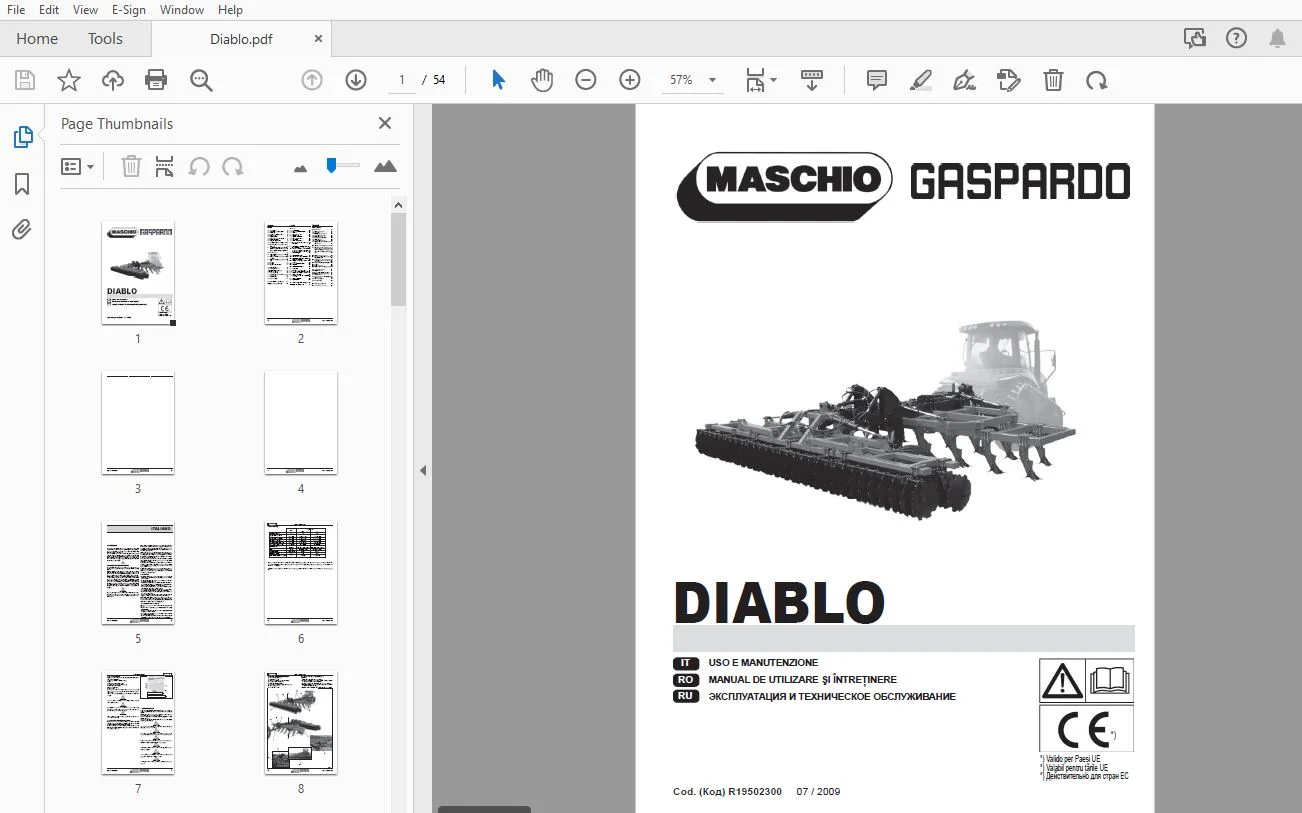Image resolution: width=1302 pixels, height=813 pixels.
Task: Enlarge thumbnails with the large mountain icon
Action: [x=385, y=166]
